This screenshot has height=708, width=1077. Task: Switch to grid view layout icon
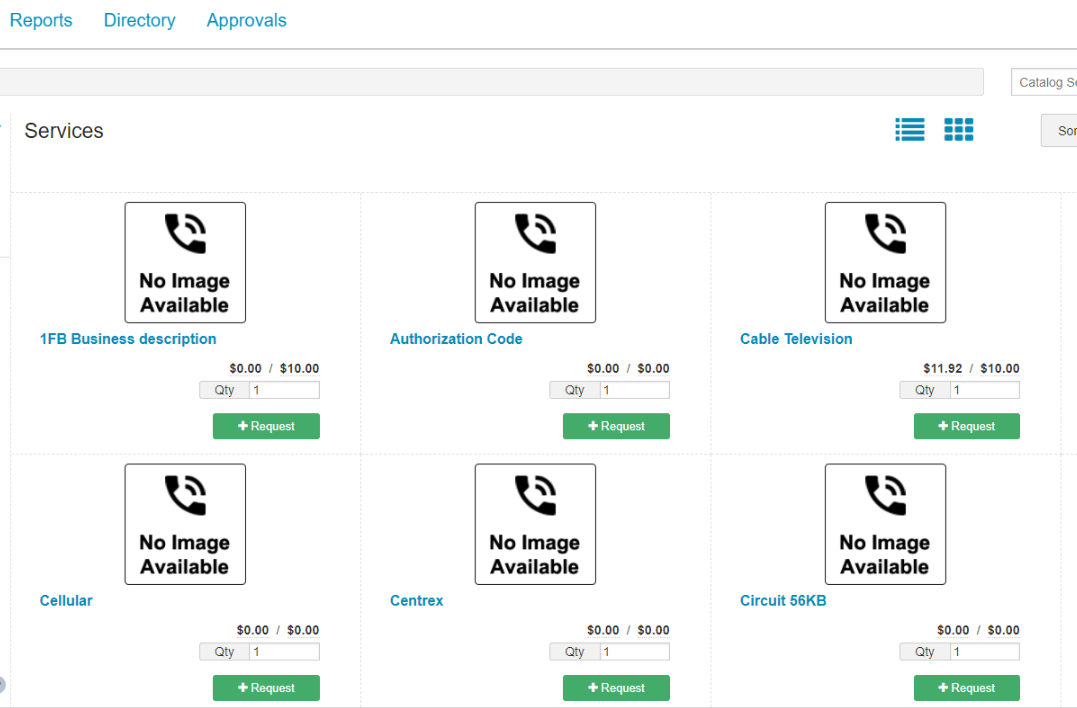[x=958, y=130]
